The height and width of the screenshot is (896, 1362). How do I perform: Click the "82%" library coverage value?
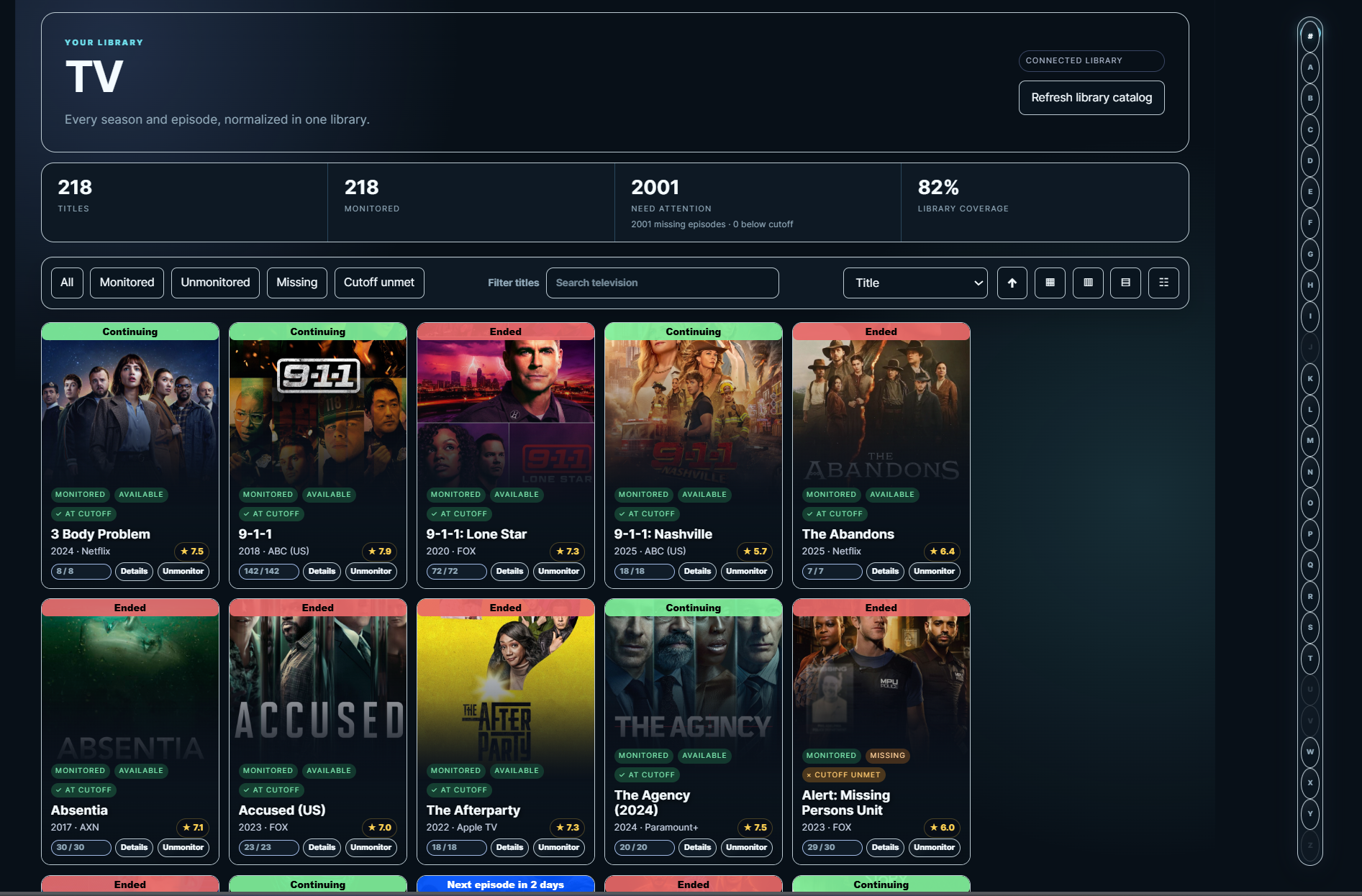coord(938,188)
